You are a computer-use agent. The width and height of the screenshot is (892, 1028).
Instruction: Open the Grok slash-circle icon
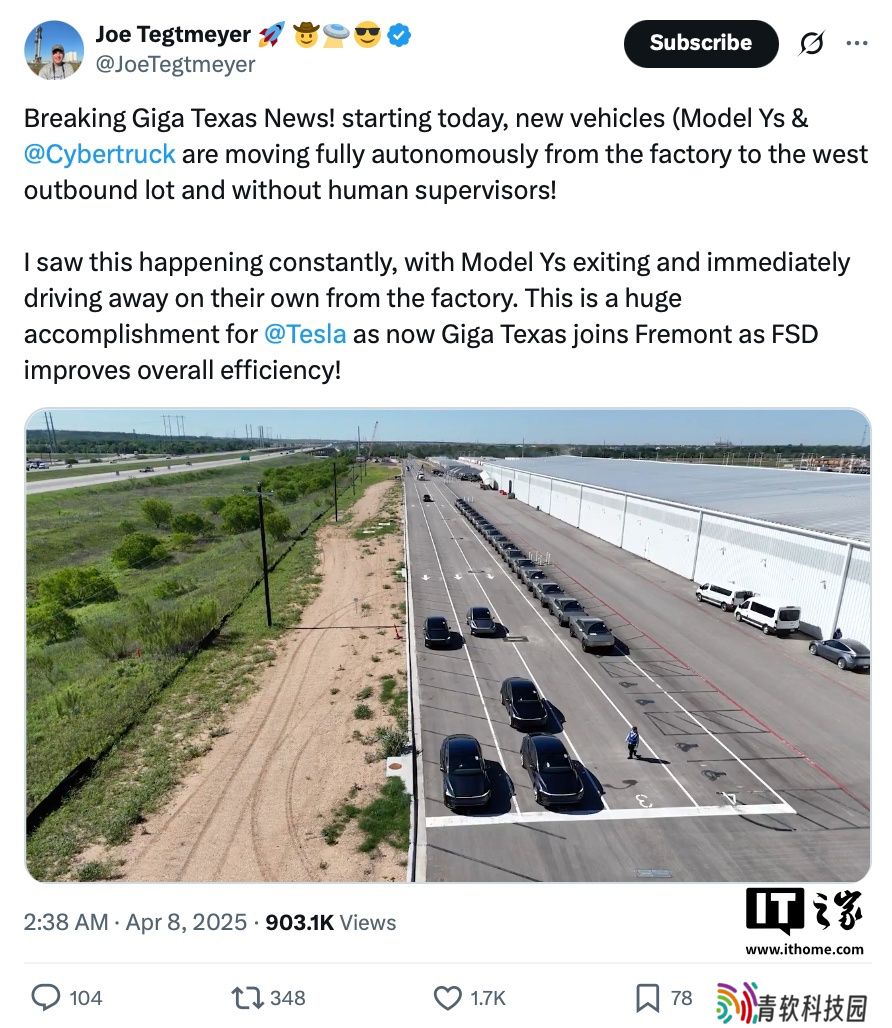811,43
